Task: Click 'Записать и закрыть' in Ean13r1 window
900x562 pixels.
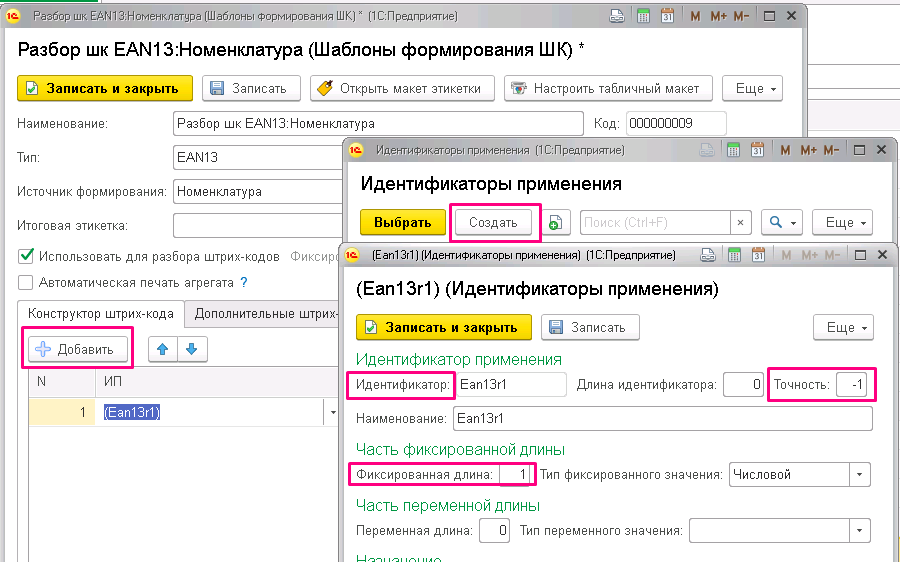Action: click(x=444, y=327)
